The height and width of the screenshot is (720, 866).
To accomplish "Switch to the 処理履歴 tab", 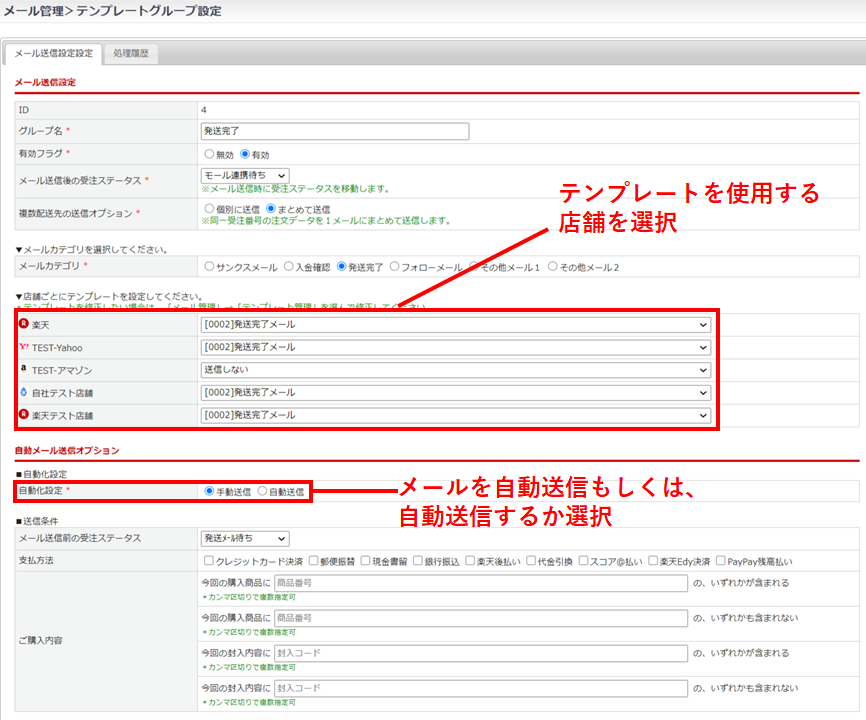I will pos(131,53).
